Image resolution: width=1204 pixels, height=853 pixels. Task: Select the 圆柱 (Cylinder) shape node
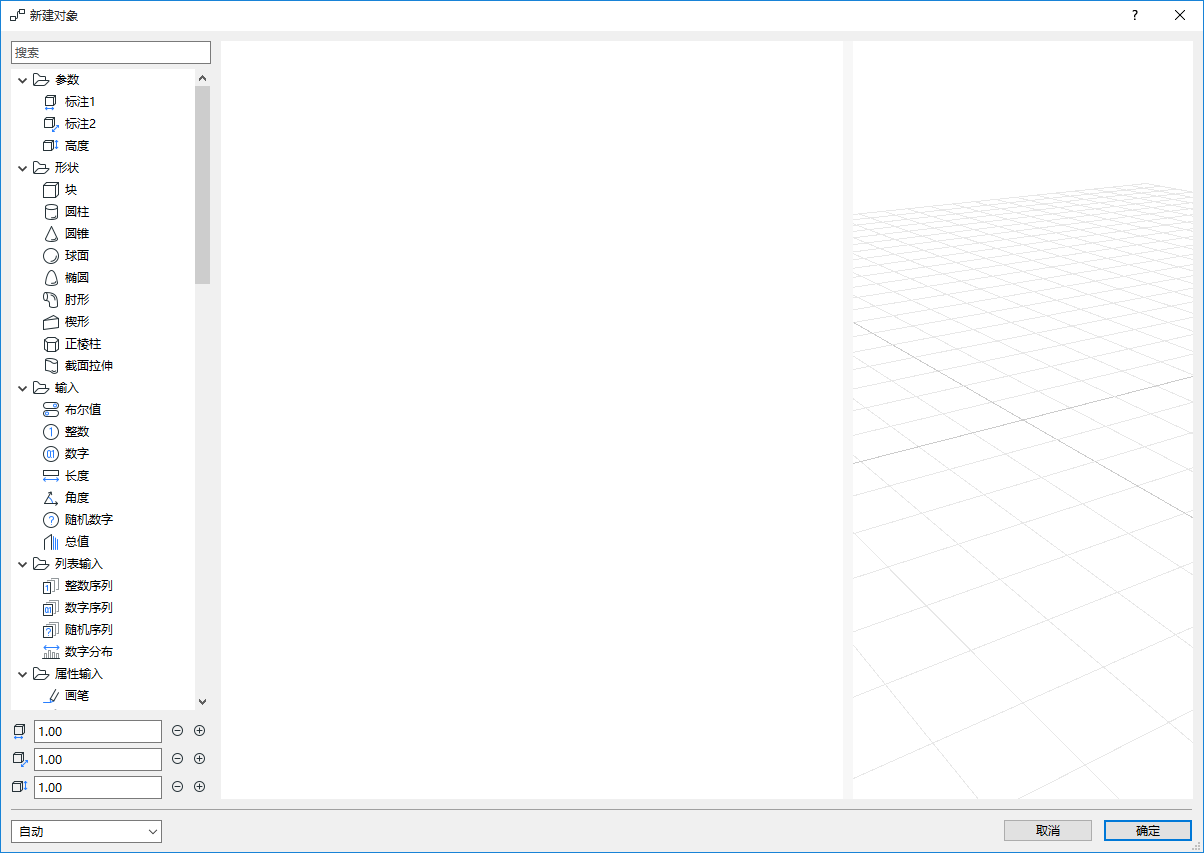pyautogui.click(x=73, y=211)
